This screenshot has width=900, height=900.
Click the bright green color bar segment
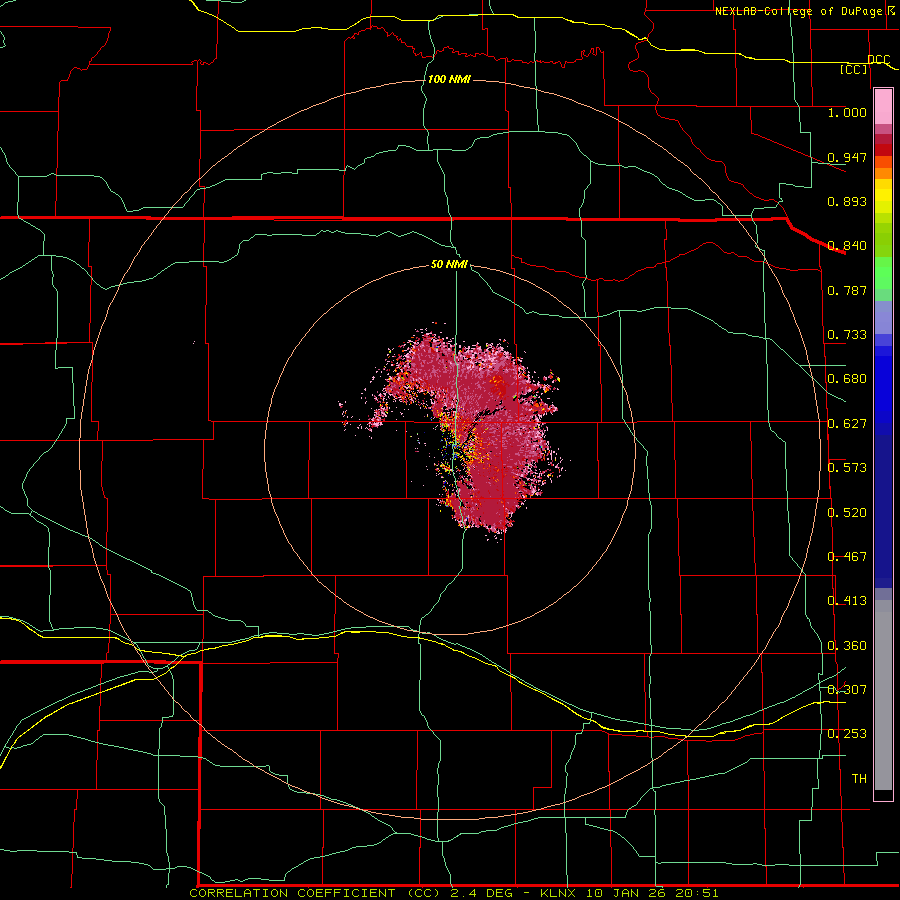[x=883, y=272]
